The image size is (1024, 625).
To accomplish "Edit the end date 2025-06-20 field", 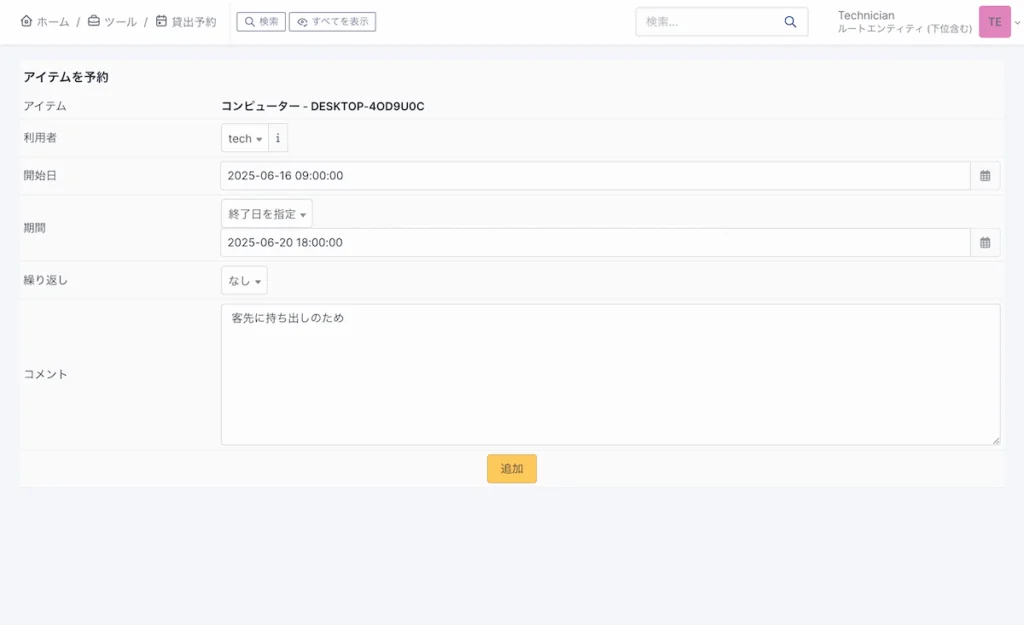I will [595, 242].
